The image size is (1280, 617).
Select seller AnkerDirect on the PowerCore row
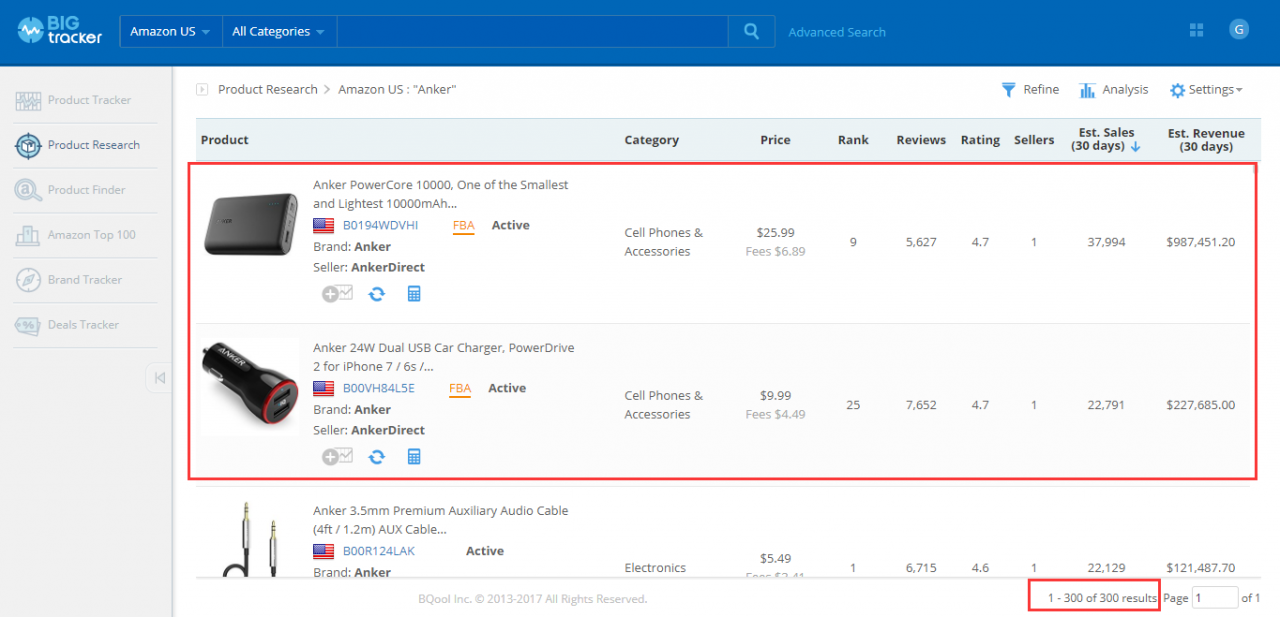tap(388, 267)
